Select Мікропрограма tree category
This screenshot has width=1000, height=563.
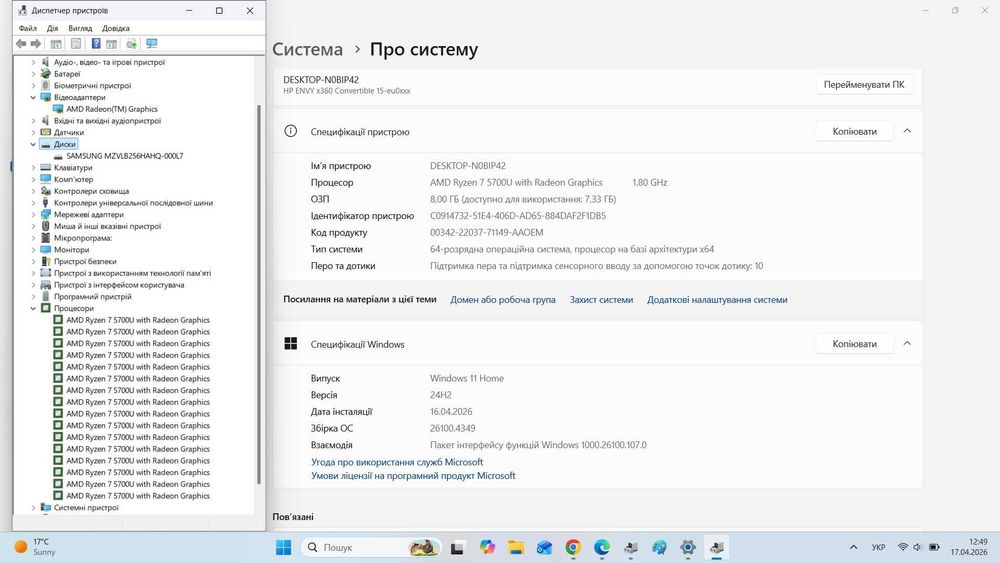(83, 238)
